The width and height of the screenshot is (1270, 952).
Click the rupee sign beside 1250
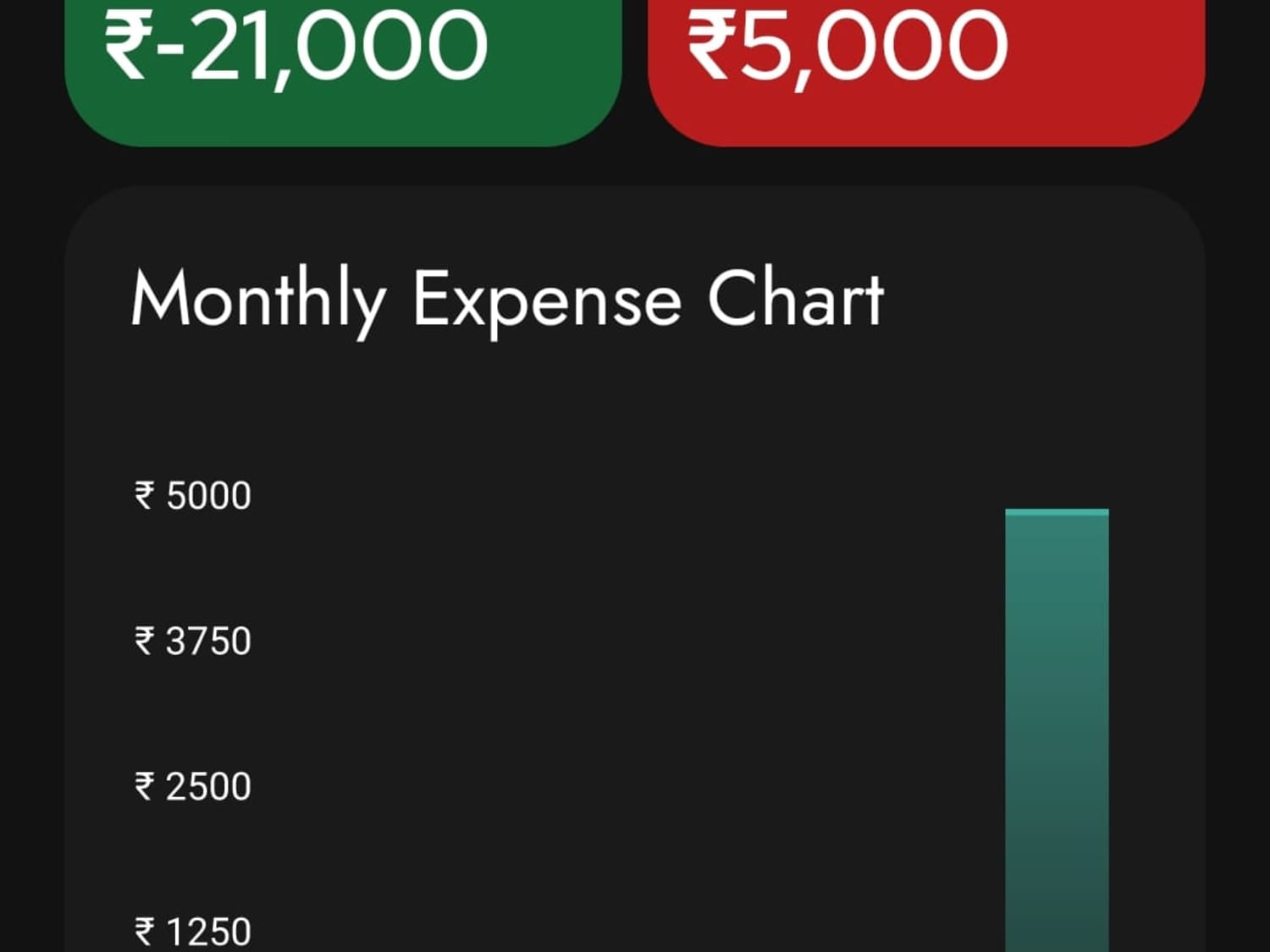145,932
